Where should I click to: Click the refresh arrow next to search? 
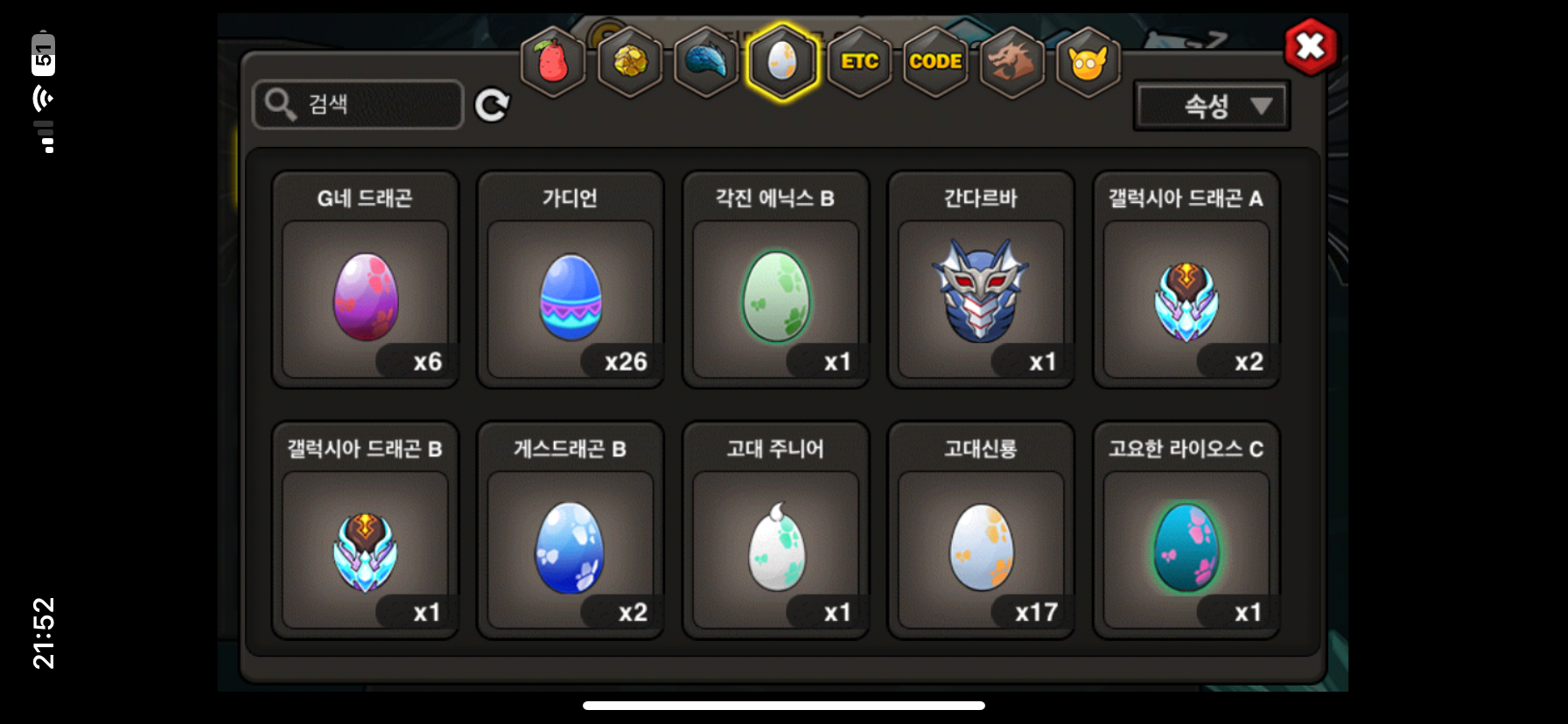[492, 105]
